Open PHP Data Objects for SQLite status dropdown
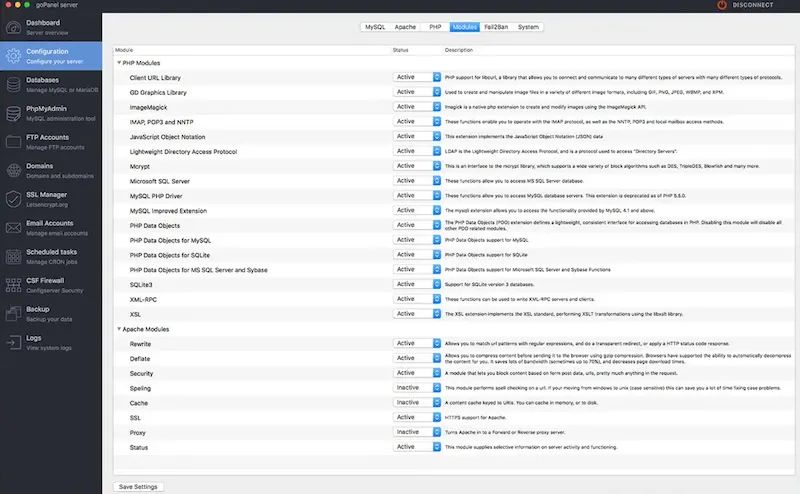Image resolution: width=800 pixels, height=494 pixels. [417, 255]
